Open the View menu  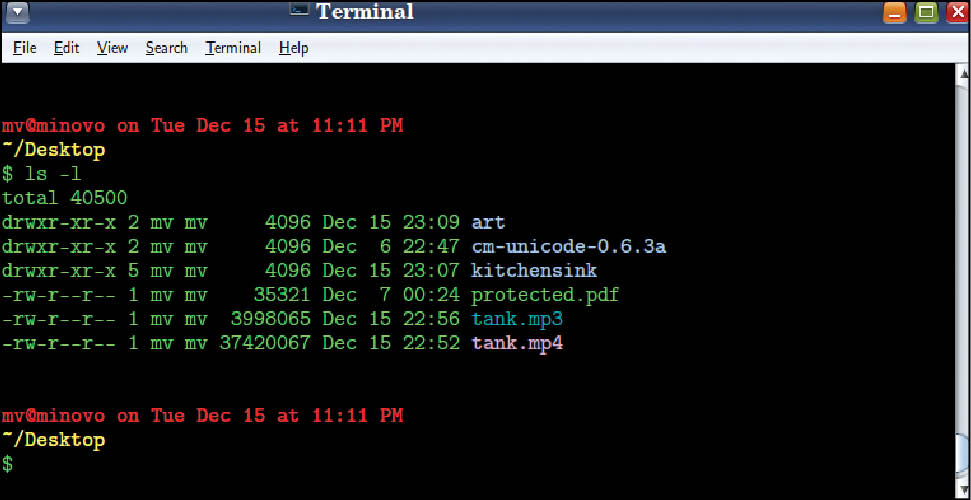113,48
